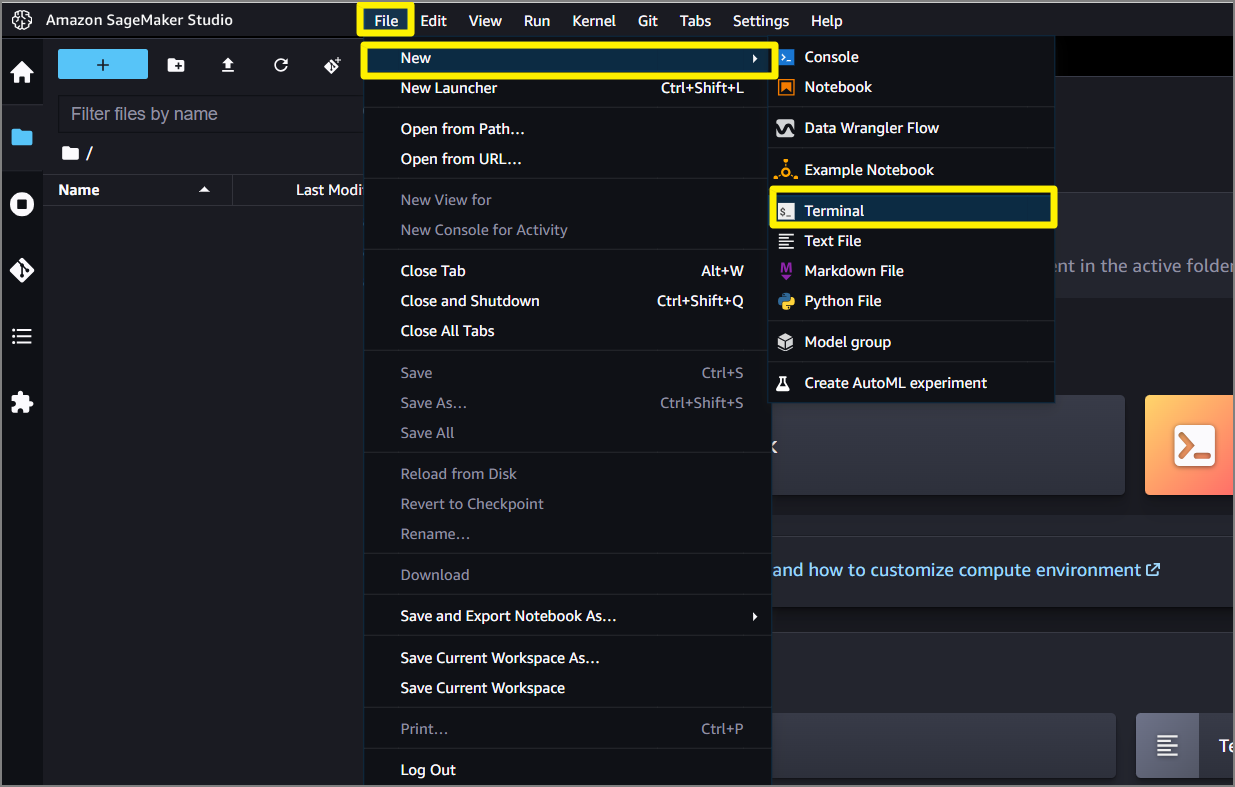Image resolution: width=1235 pixels, height=787 pixels.
Task: Select Close Tab menu entry
Action: pos(567,271)
